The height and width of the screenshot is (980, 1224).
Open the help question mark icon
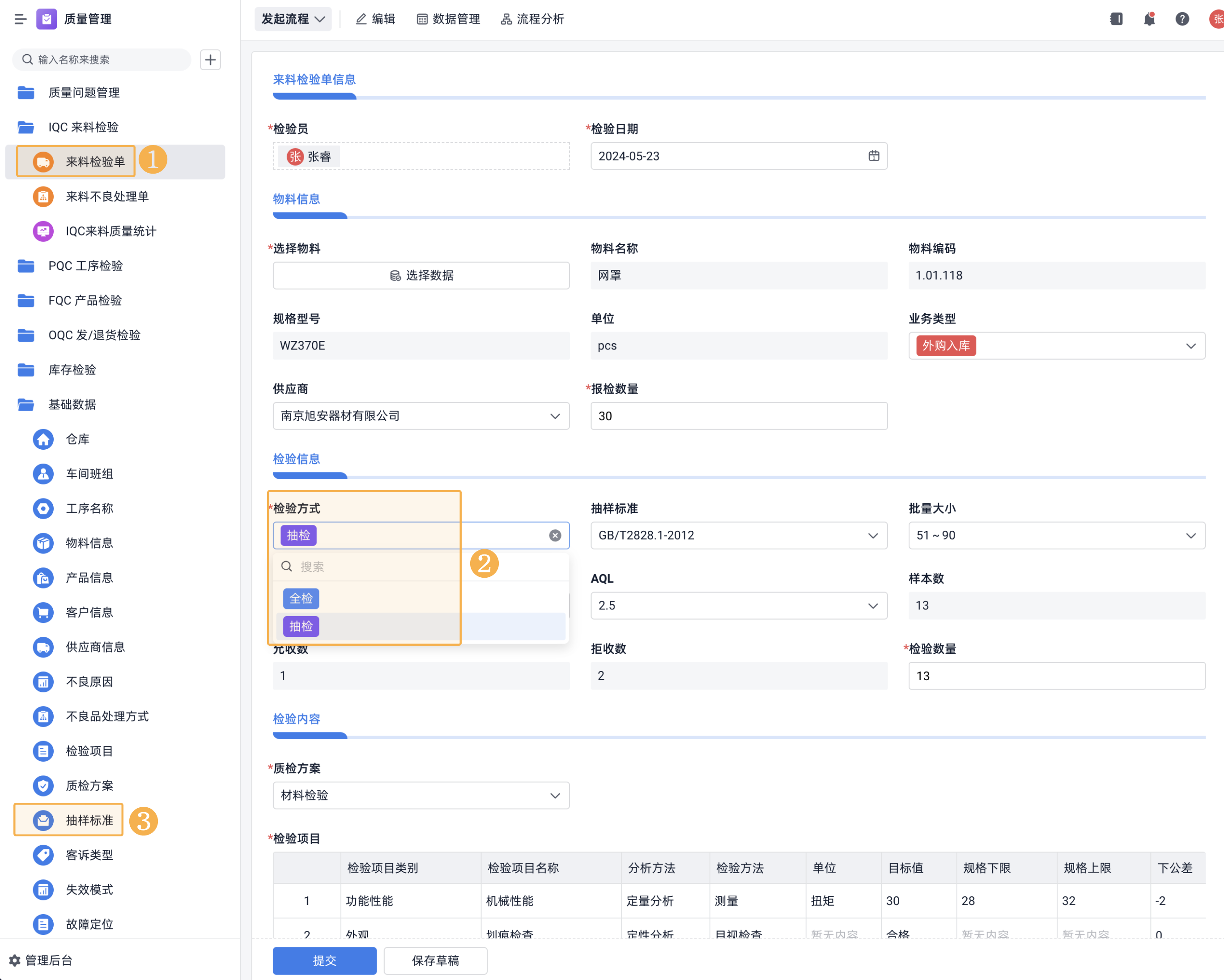coord(1182,19)
